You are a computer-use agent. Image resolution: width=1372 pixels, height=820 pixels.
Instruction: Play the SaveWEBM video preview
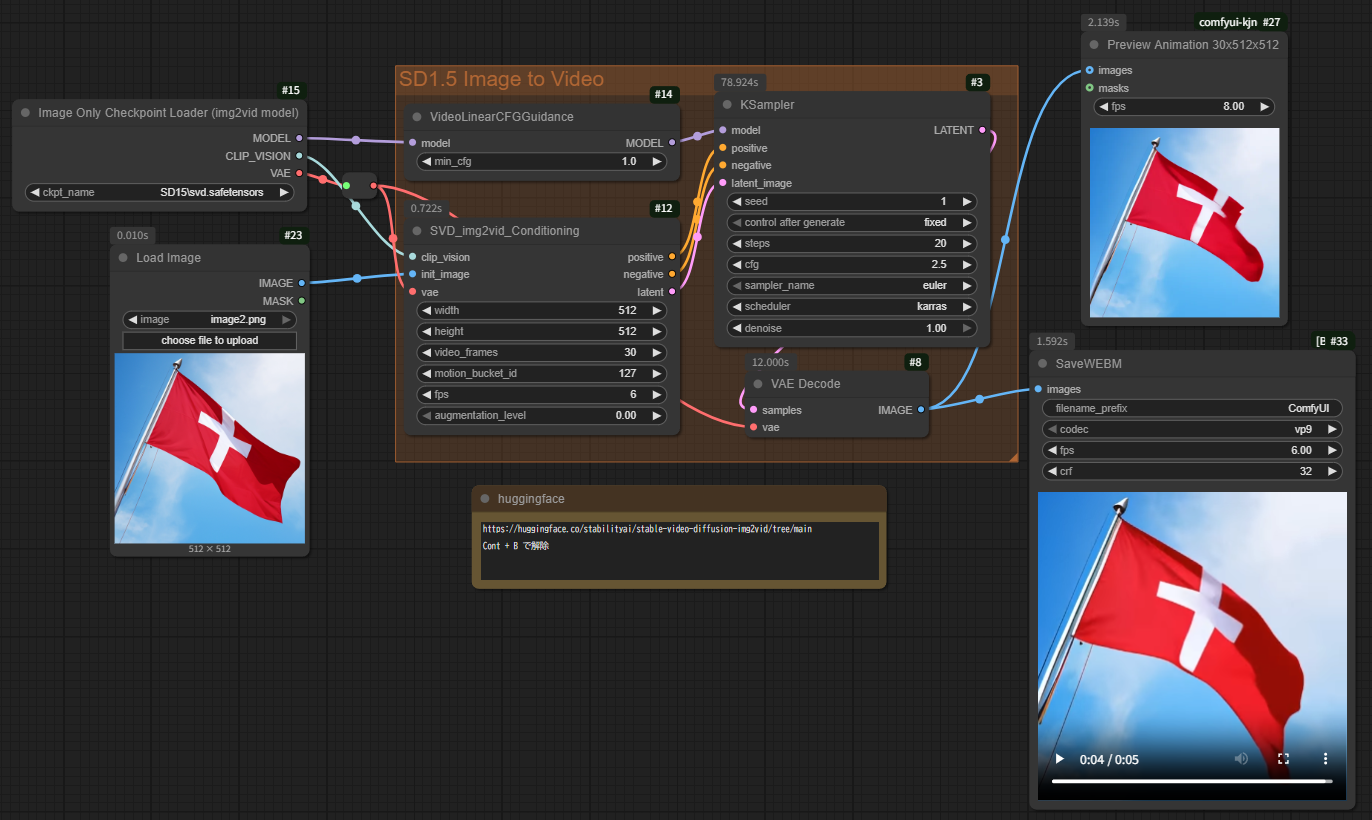pyautogui.click(x=1059, y=759)
